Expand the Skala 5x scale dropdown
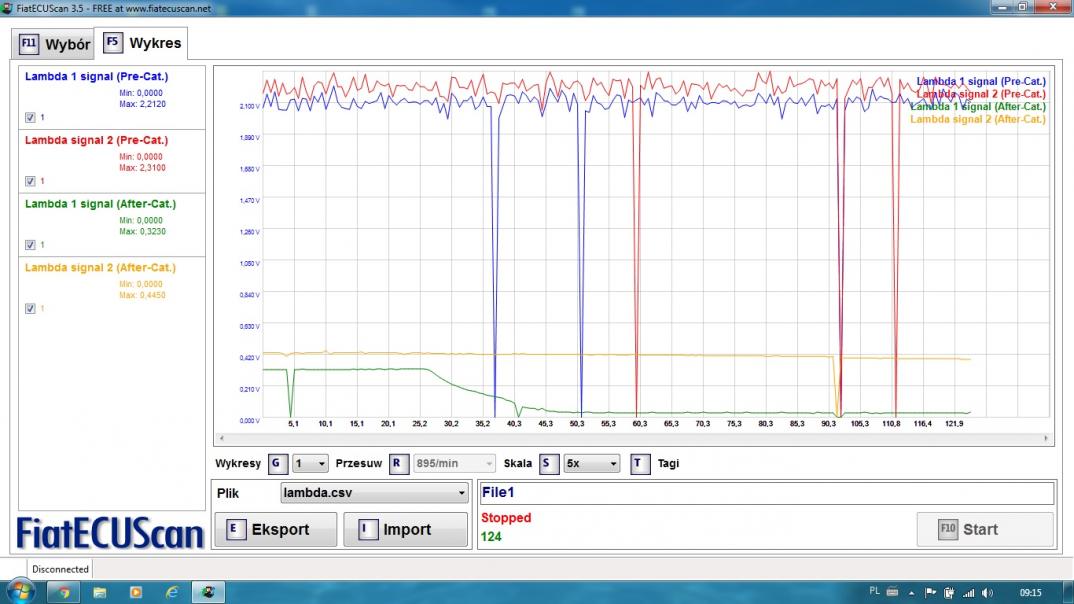The height and width of the screenshot is (604, 1074). [591, 464]
